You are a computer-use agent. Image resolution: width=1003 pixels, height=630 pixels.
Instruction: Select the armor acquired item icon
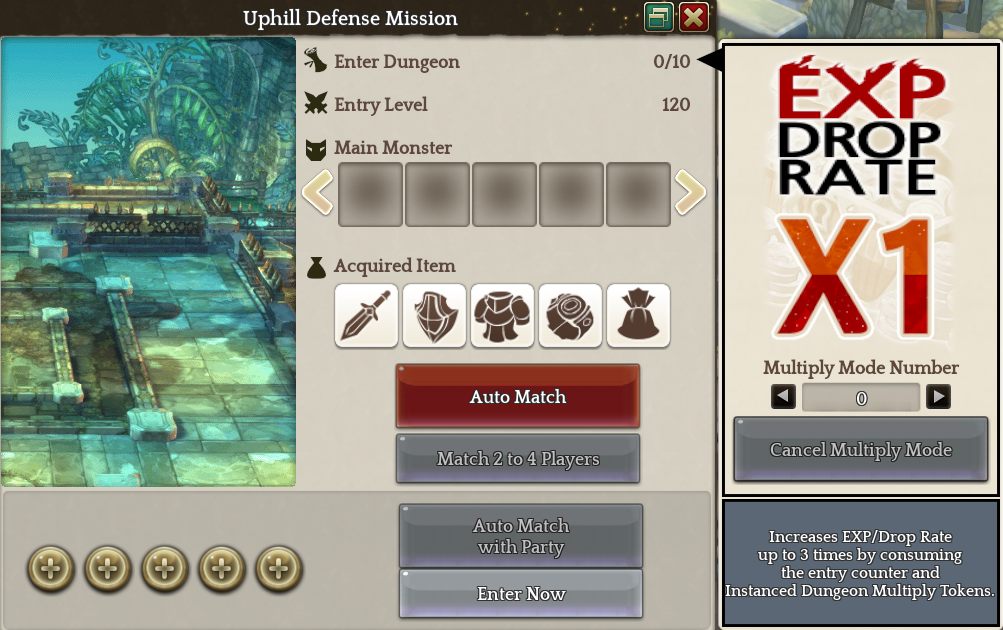pos(502,316)
